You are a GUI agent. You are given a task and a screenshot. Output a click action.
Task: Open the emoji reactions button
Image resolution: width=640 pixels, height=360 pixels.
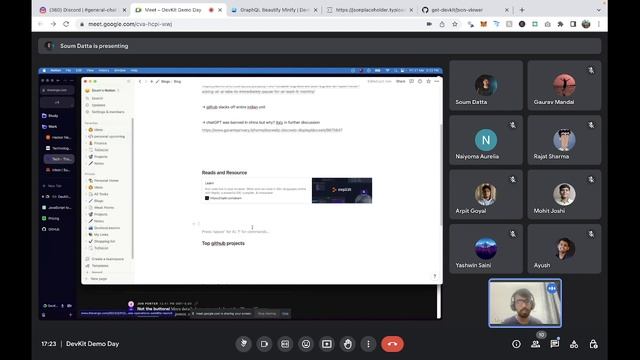pyautogui.click(x=306, y=344)
